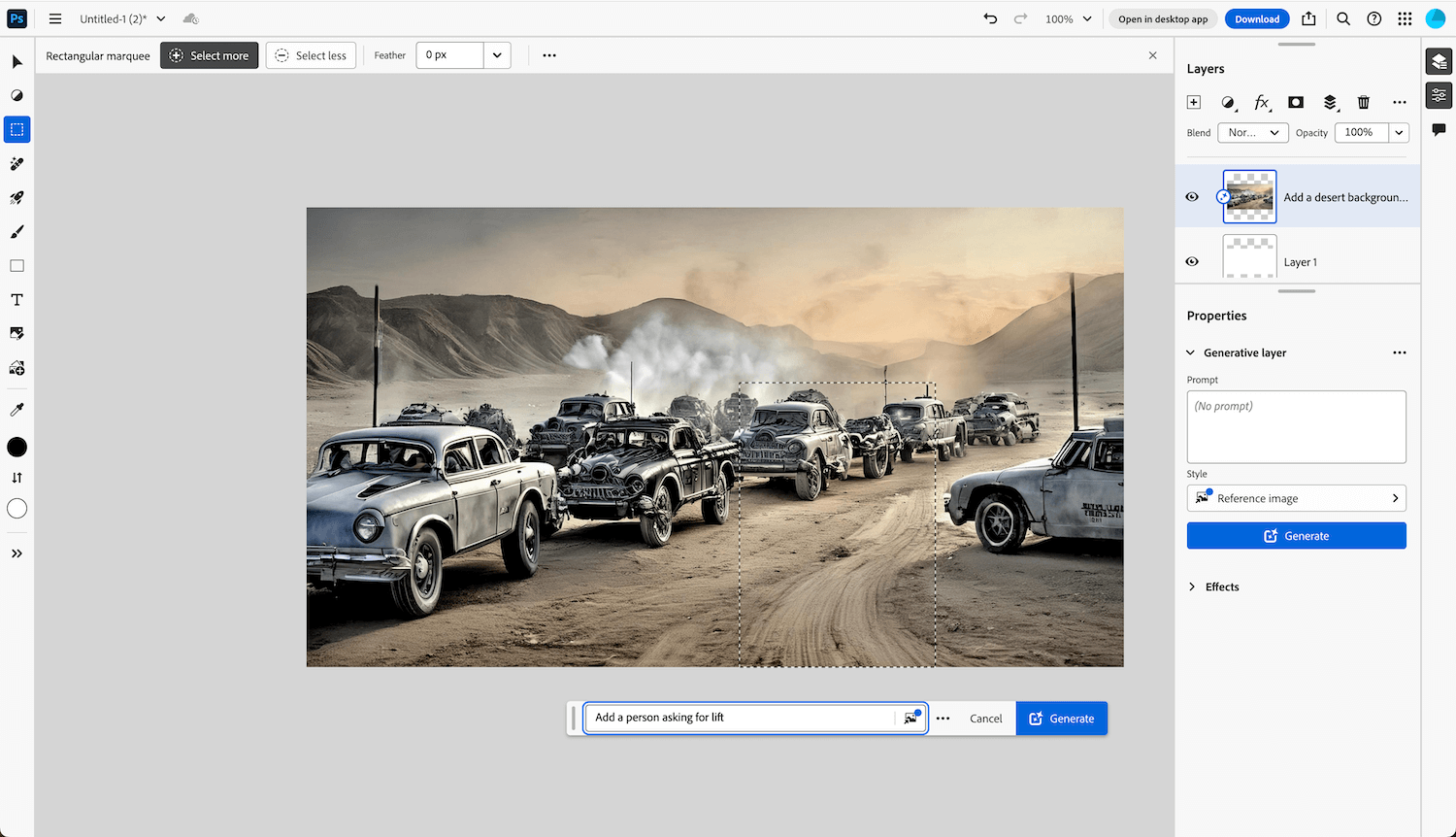Screen dimensions: 1456x837
Task: Open the Help question mark
Action: pyautogui.click(x=1374, y=18)
